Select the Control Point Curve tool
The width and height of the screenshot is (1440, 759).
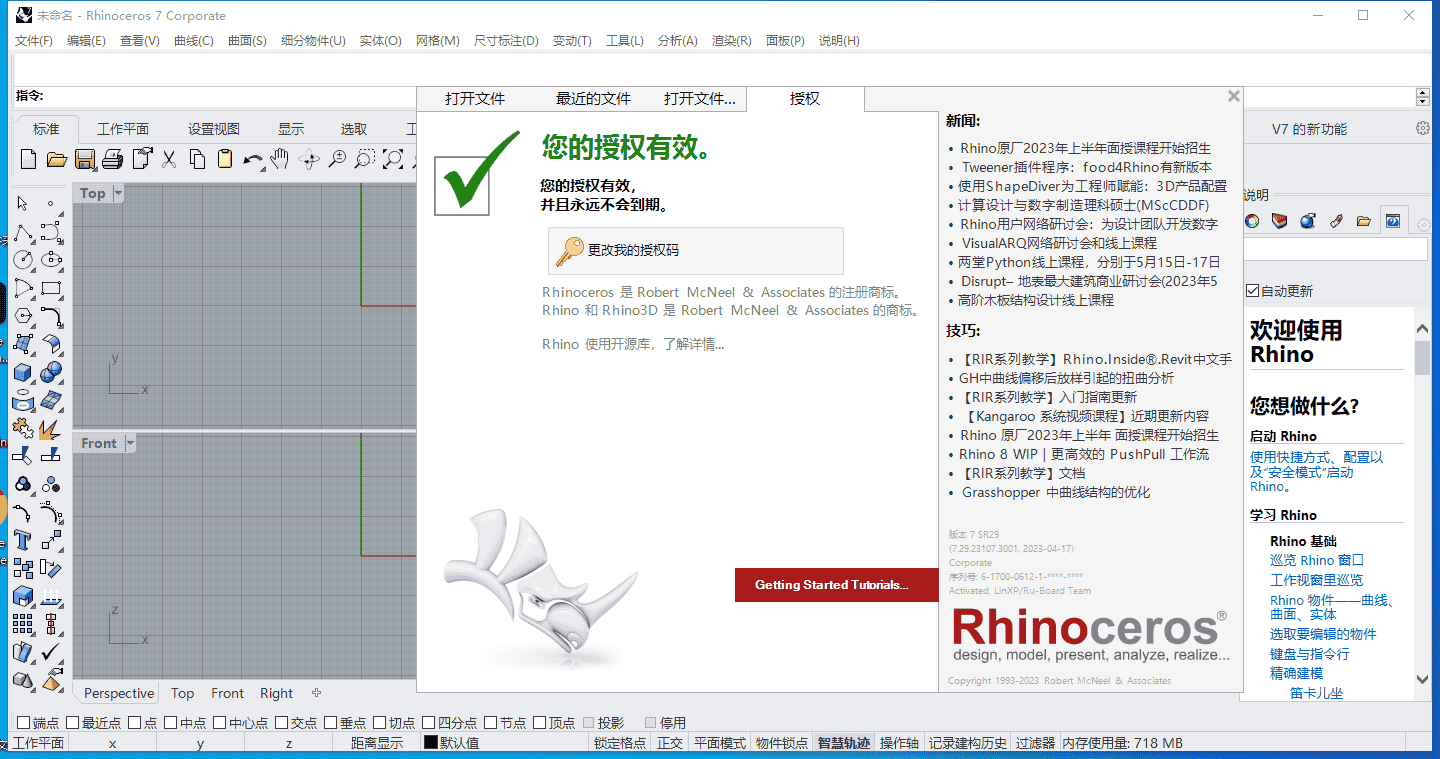coord(52,232)
